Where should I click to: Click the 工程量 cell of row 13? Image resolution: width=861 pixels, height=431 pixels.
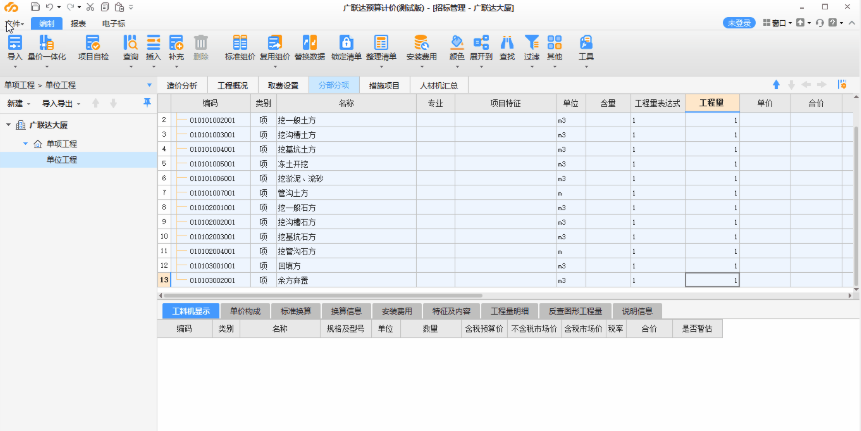[712, 281]
